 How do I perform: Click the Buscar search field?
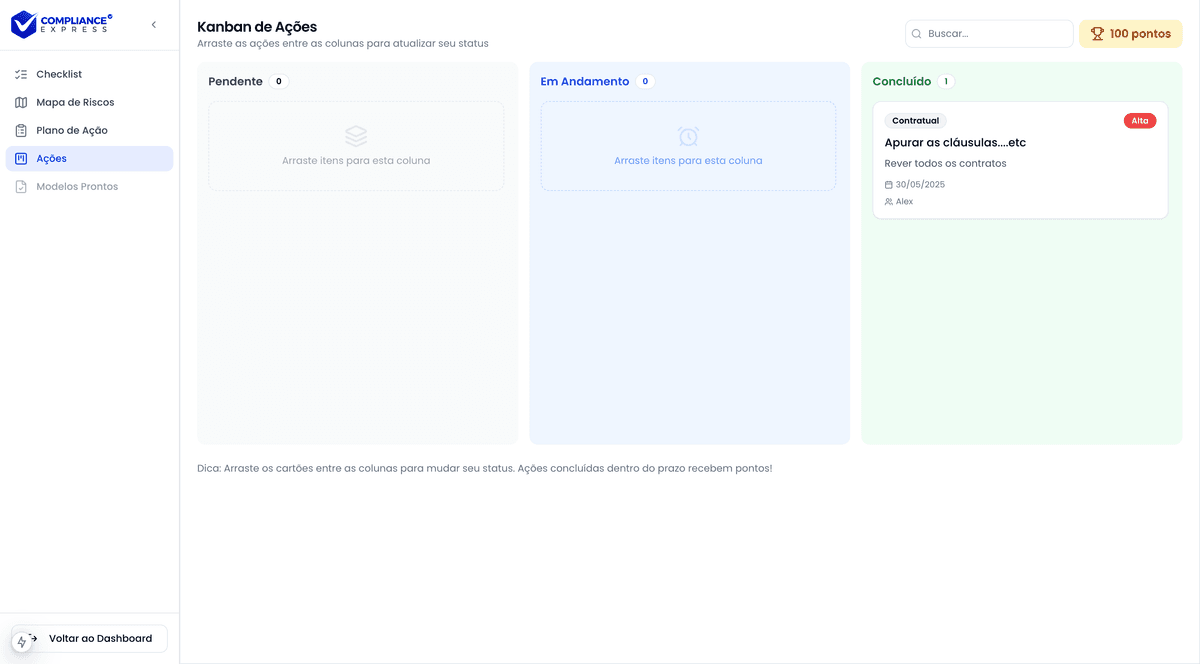tap(989, 33)
